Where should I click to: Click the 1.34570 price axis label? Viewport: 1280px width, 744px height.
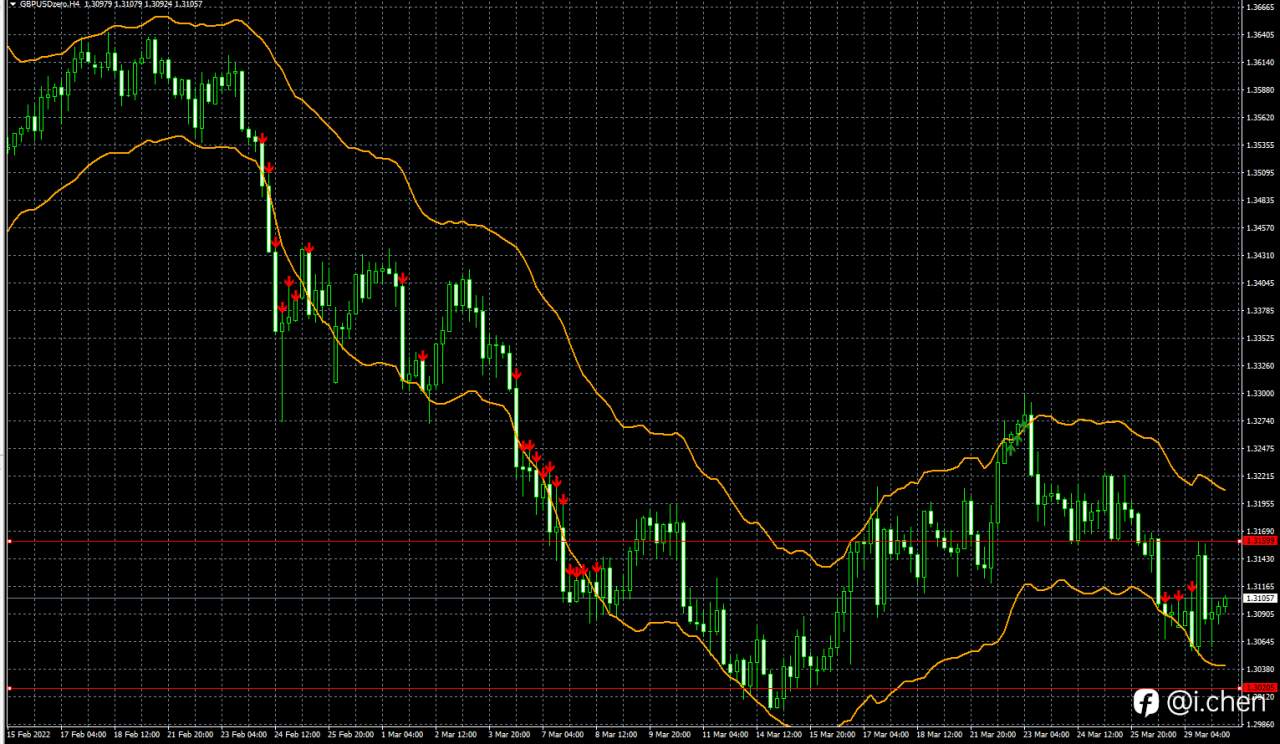pyautogui.click(x=1260, y=228)
